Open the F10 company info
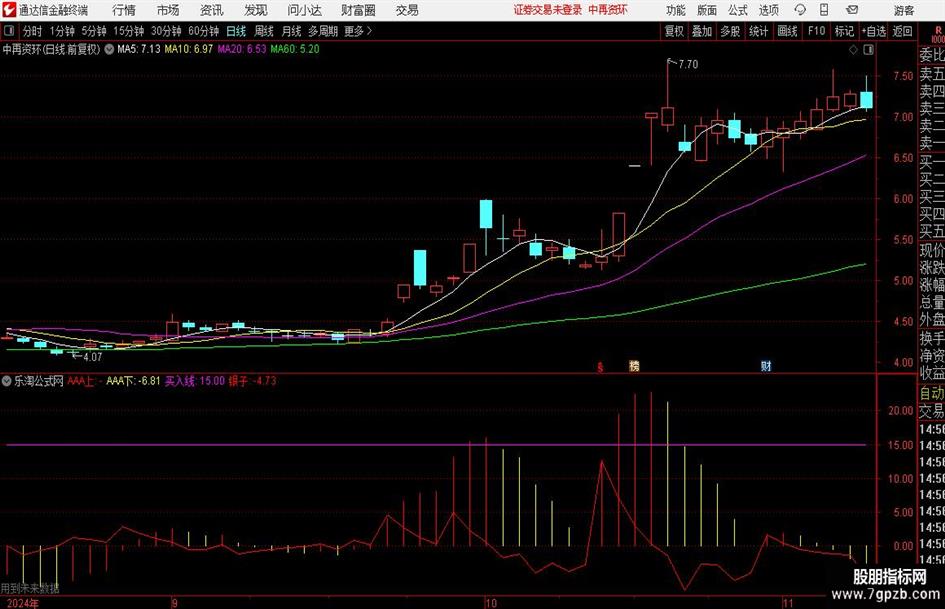945x609 pixels. tap(816, 31)
